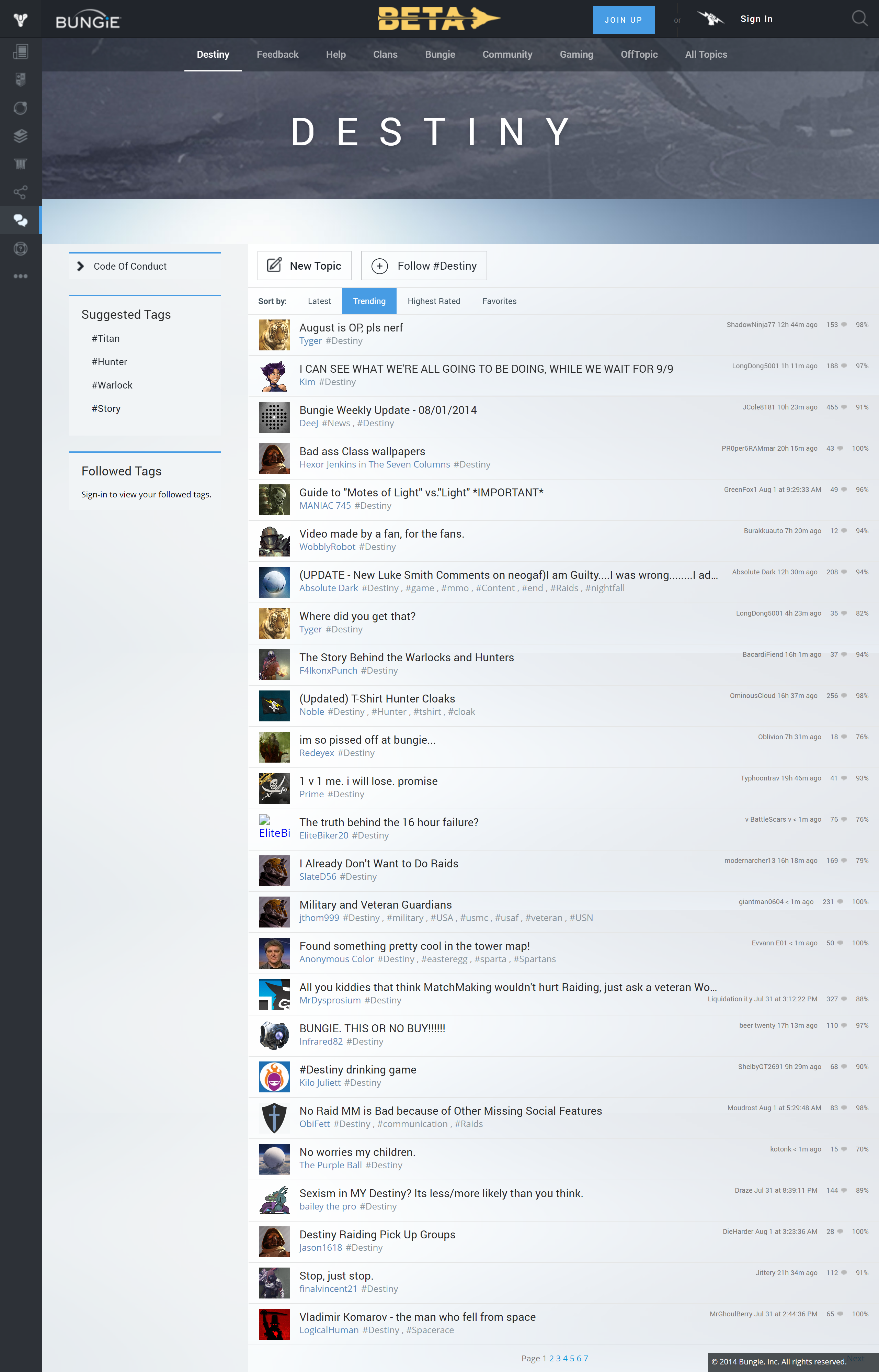Go to page 3 of topics
Image resolution: width=879 pixels, height=1372 pixels.
(x=558, y=1358)
